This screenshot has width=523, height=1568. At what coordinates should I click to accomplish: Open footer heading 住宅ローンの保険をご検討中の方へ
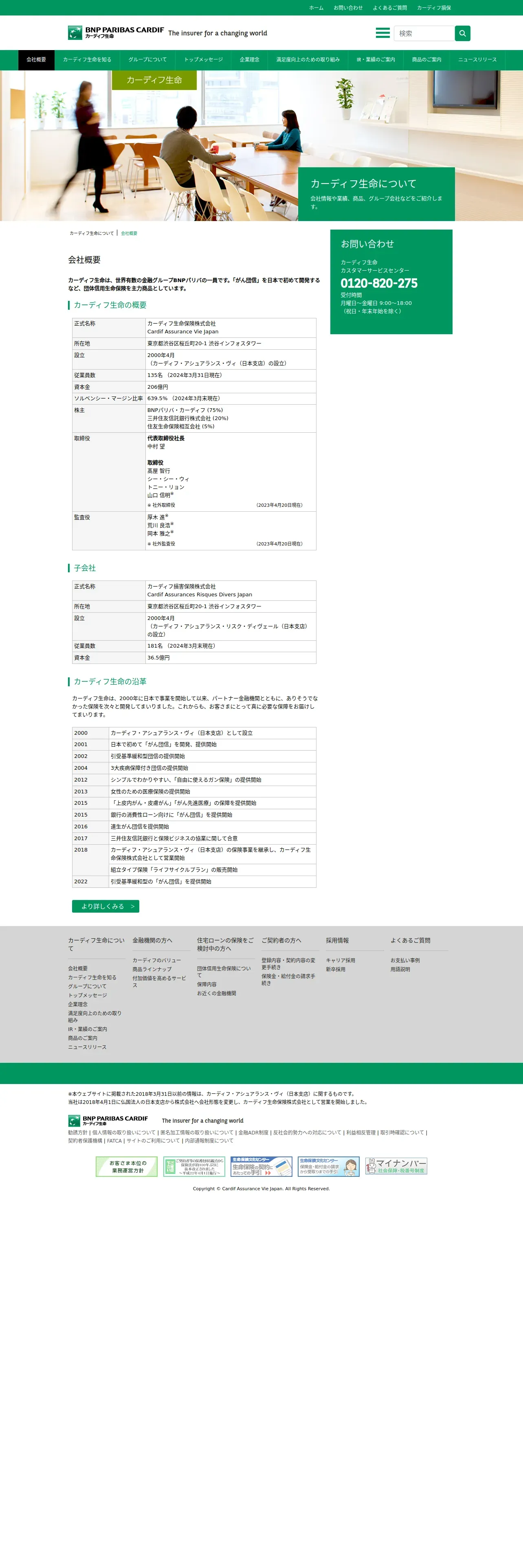(x=225, y=944)
